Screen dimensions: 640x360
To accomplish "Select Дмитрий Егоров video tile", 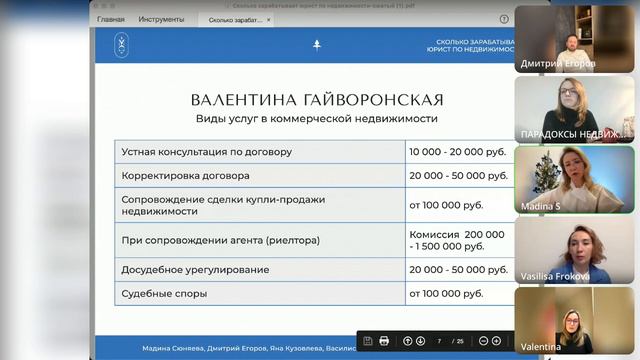I will (574, 39).
